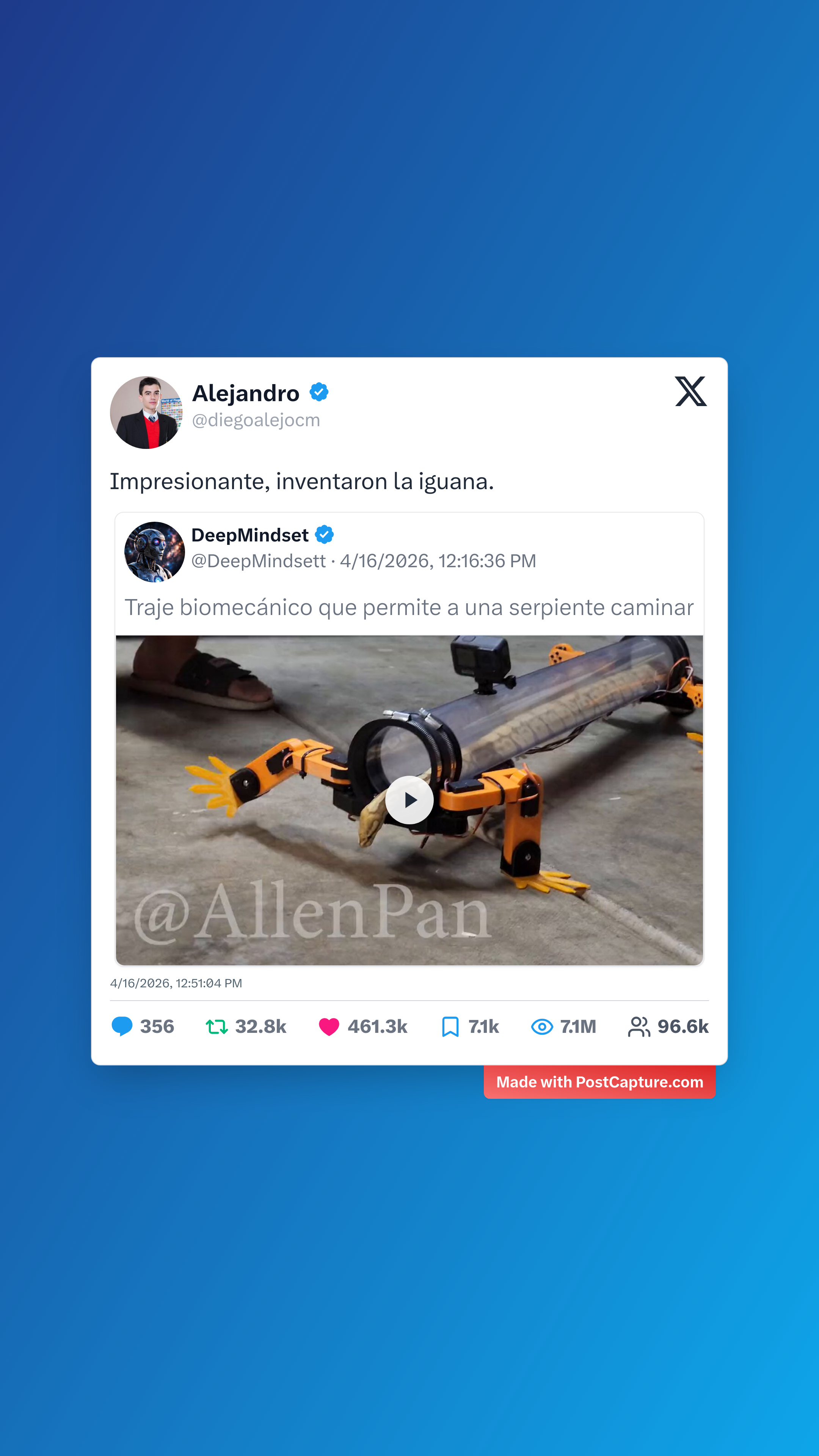Click the post timestamp 12:51:04 PM
Screen dimensions: 819x1456
(209, 984)
